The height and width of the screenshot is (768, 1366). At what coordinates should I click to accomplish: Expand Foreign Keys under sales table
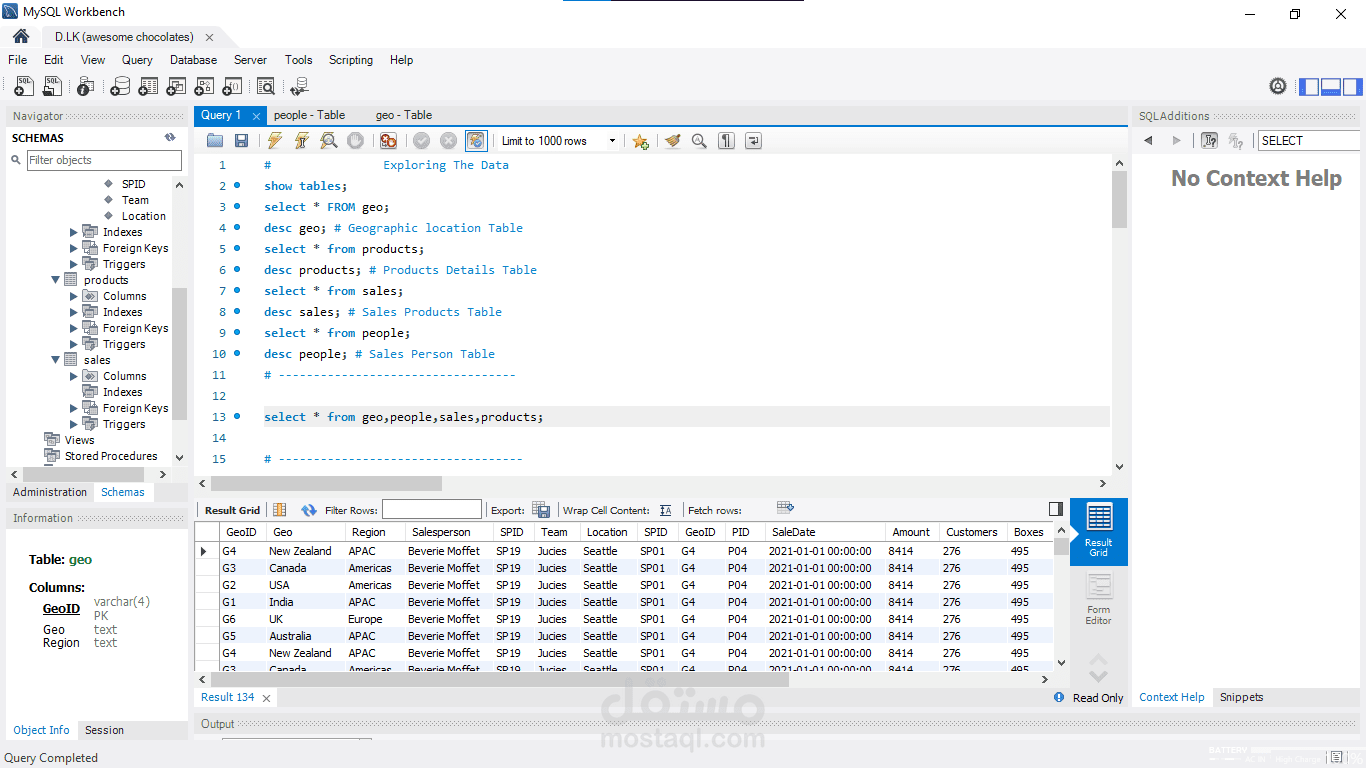click(x=74, y=408)
